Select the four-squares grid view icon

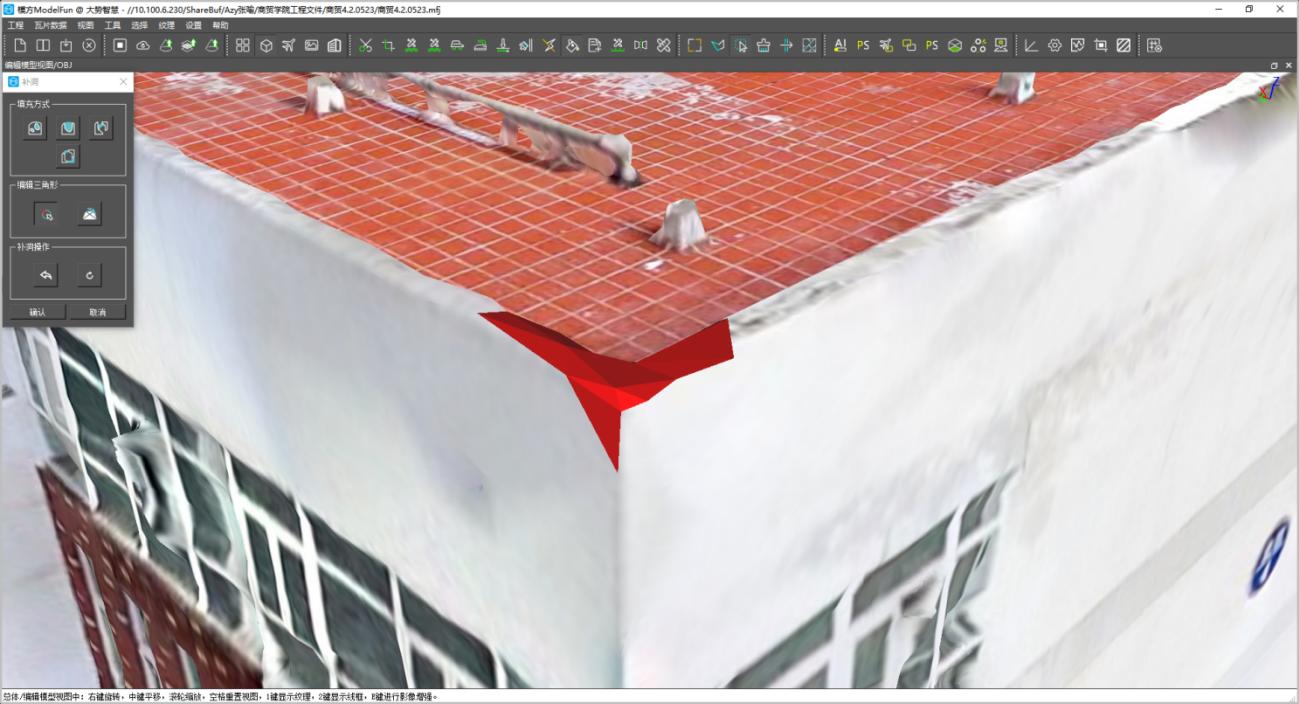243,45
